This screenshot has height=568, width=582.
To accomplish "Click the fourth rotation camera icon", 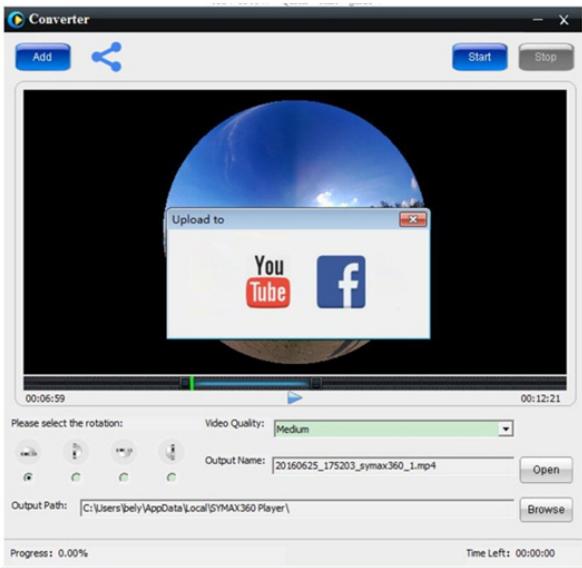I will [x=171, y=451].
